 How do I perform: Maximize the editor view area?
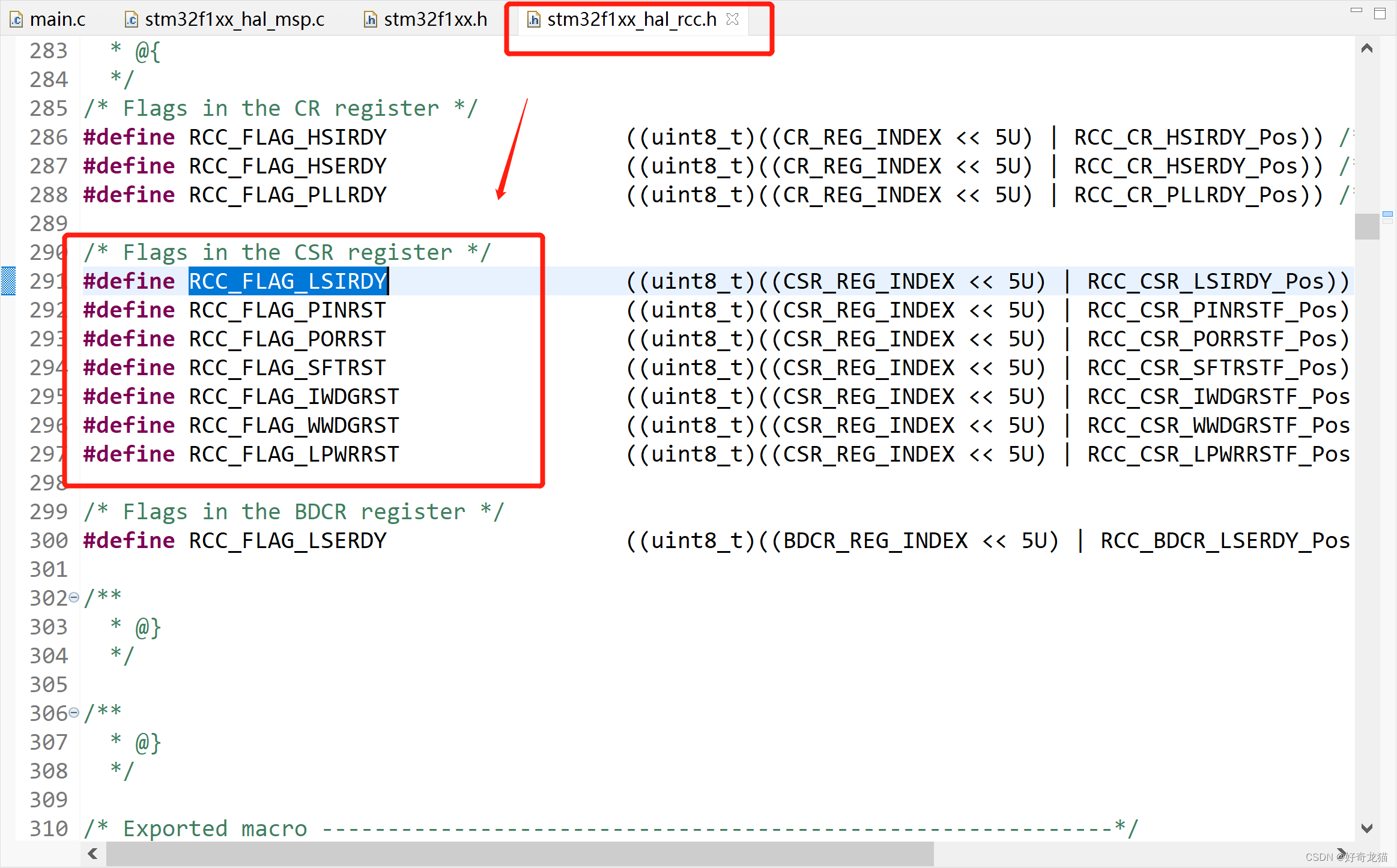1380,13
